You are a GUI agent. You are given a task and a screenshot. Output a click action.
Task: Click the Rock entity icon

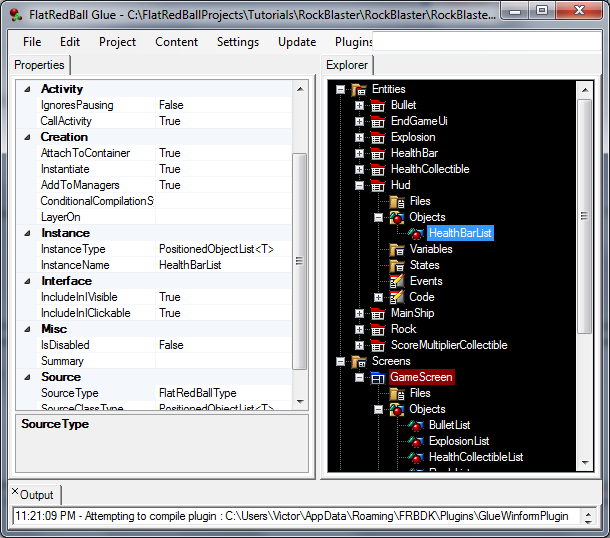tap(378, 329)
